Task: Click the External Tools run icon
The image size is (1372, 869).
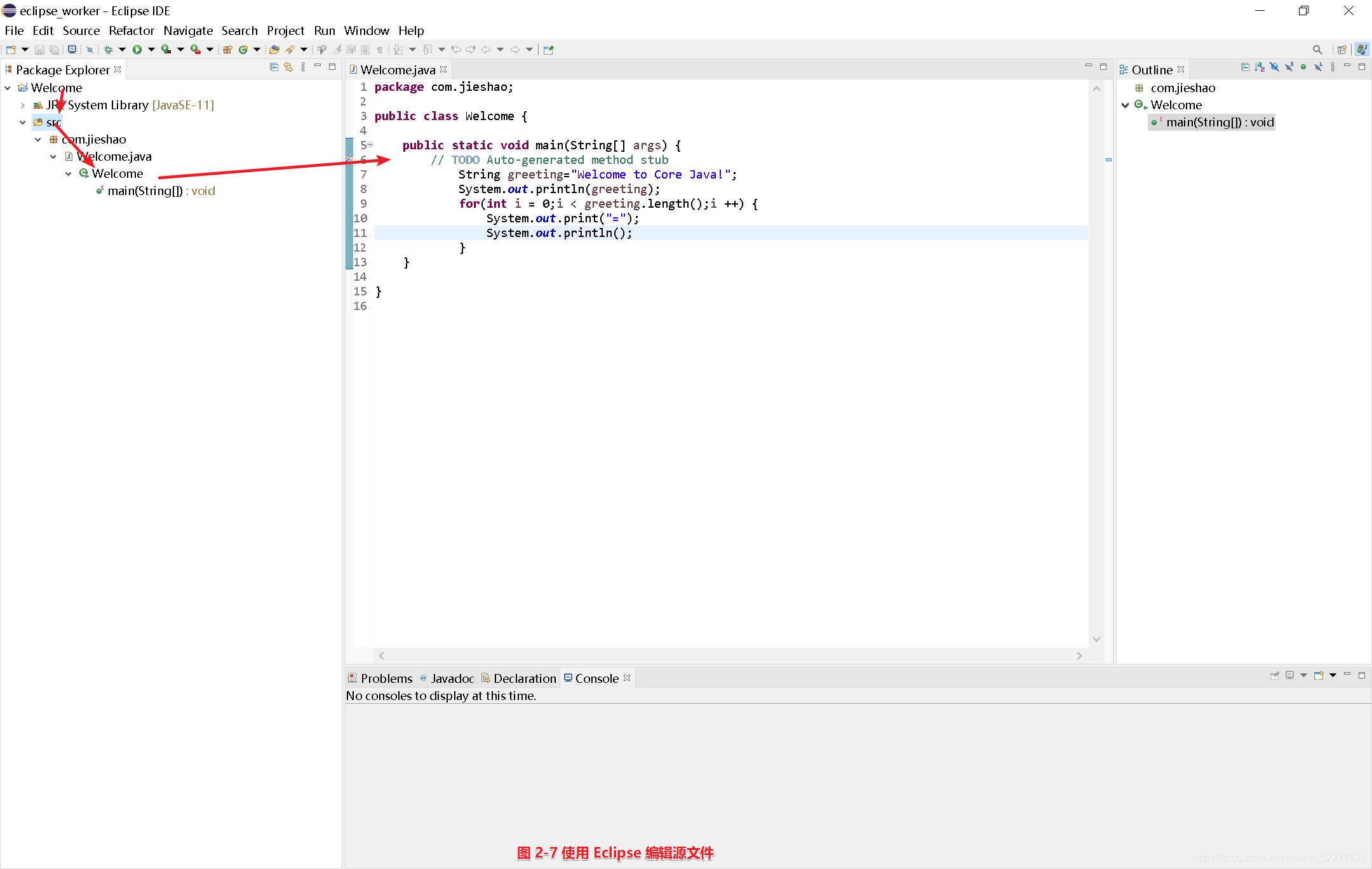Action: pos(196,50)
